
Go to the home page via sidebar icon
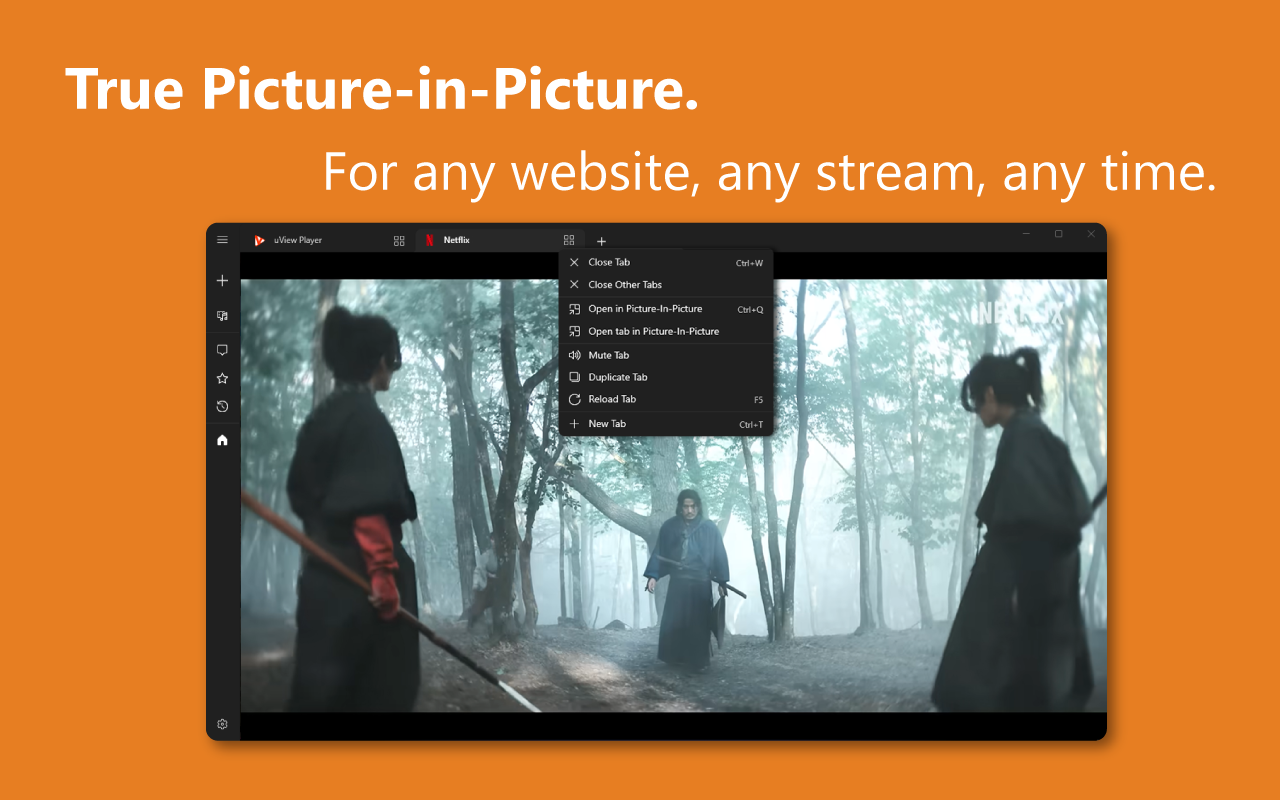222,440
